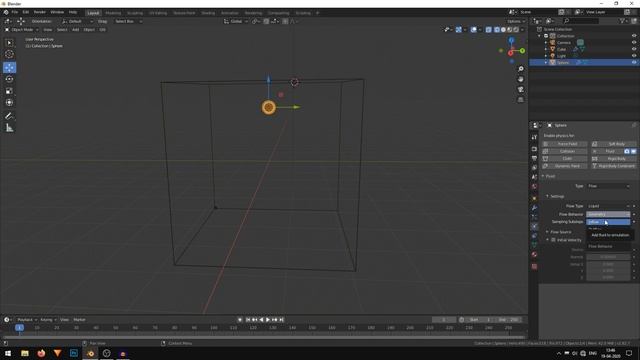640x360 pixels.
Task: Enable Force Field physics
Action: pyautogui.click(x=565, y=144)
